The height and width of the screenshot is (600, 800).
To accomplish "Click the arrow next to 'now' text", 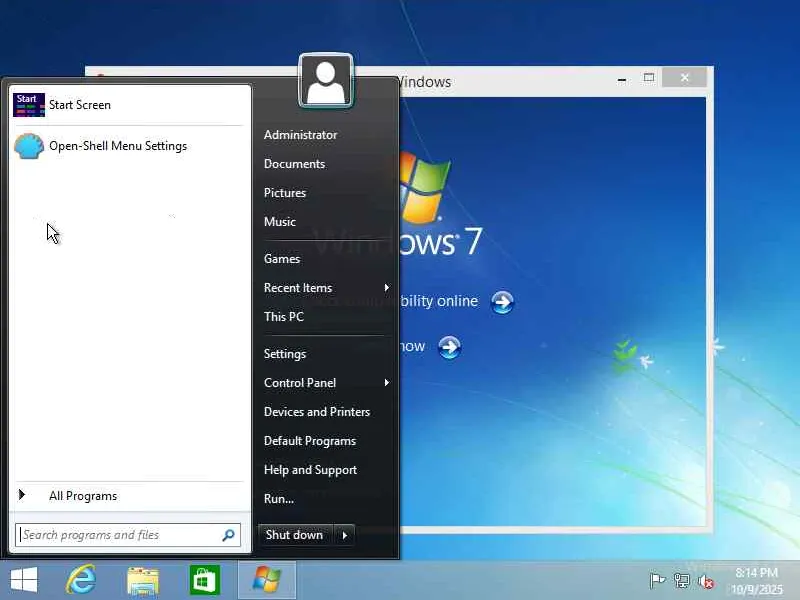I will 449,347.
